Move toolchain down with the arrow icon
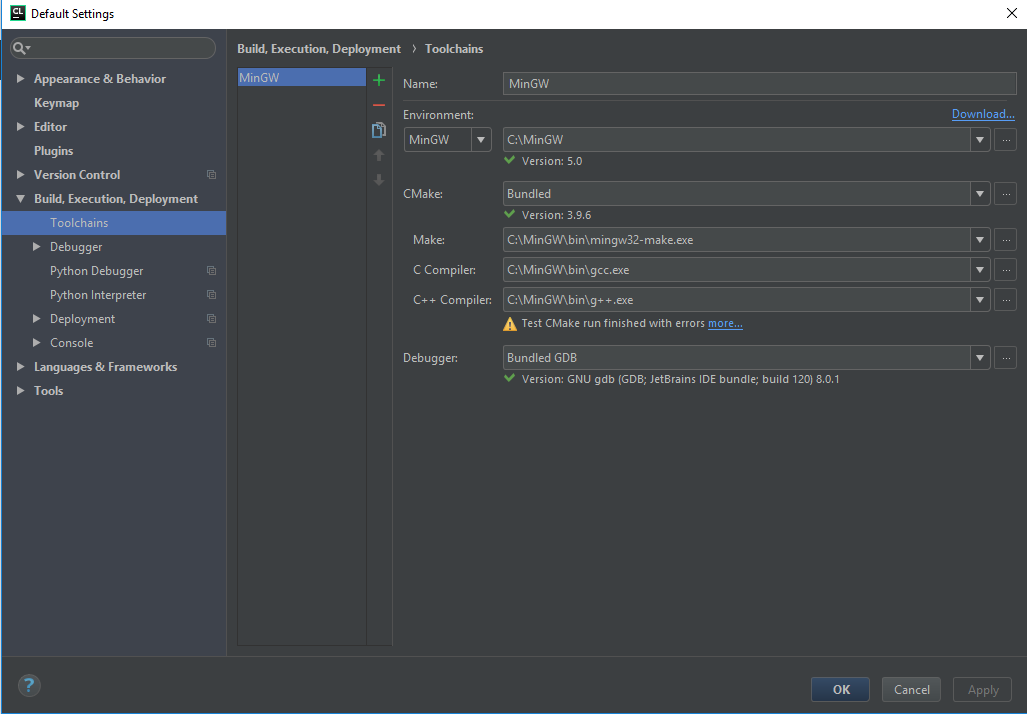The height and width of the screenshot is (714, 1027). [x=379, y=179]
